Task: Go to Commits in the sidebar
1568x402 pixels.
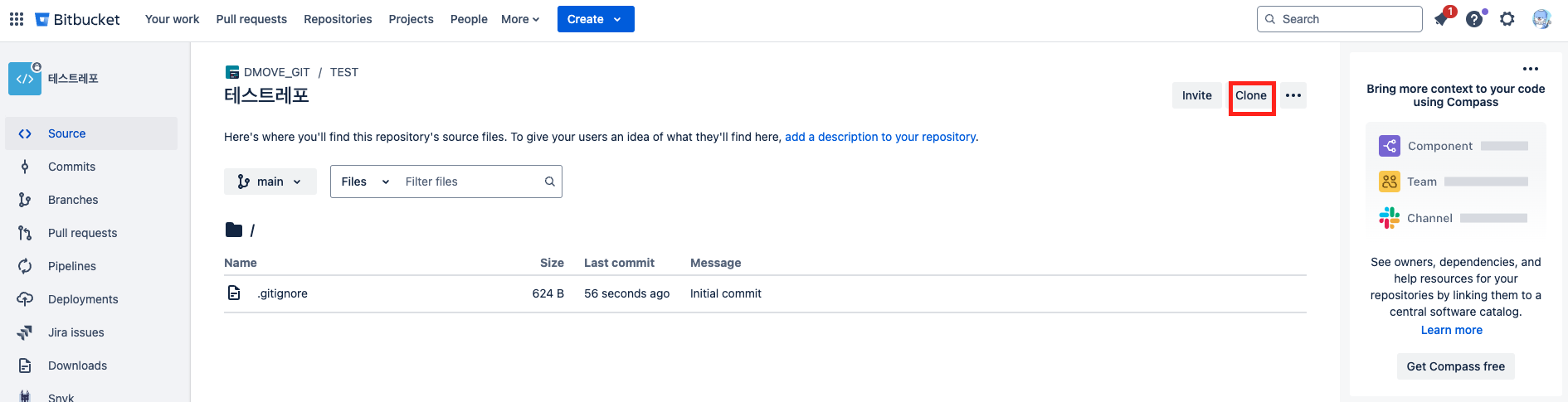Action: click(71, 167)
